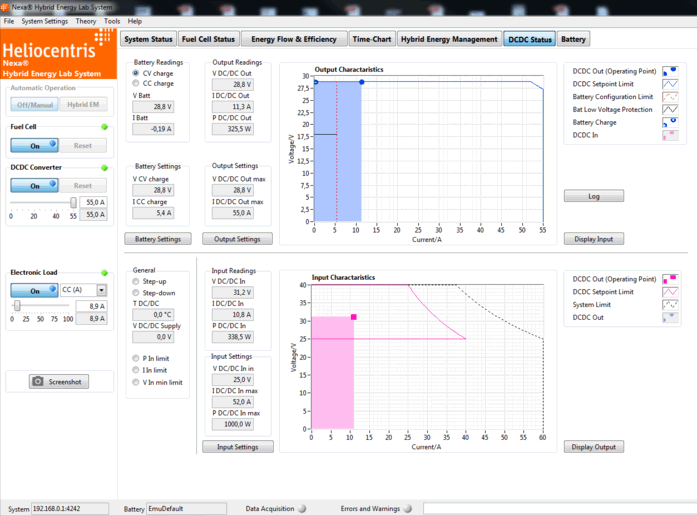The height and width of the screenshot is (516, 697).
Task: Open the System Settings menu
Action: [45, 21]
